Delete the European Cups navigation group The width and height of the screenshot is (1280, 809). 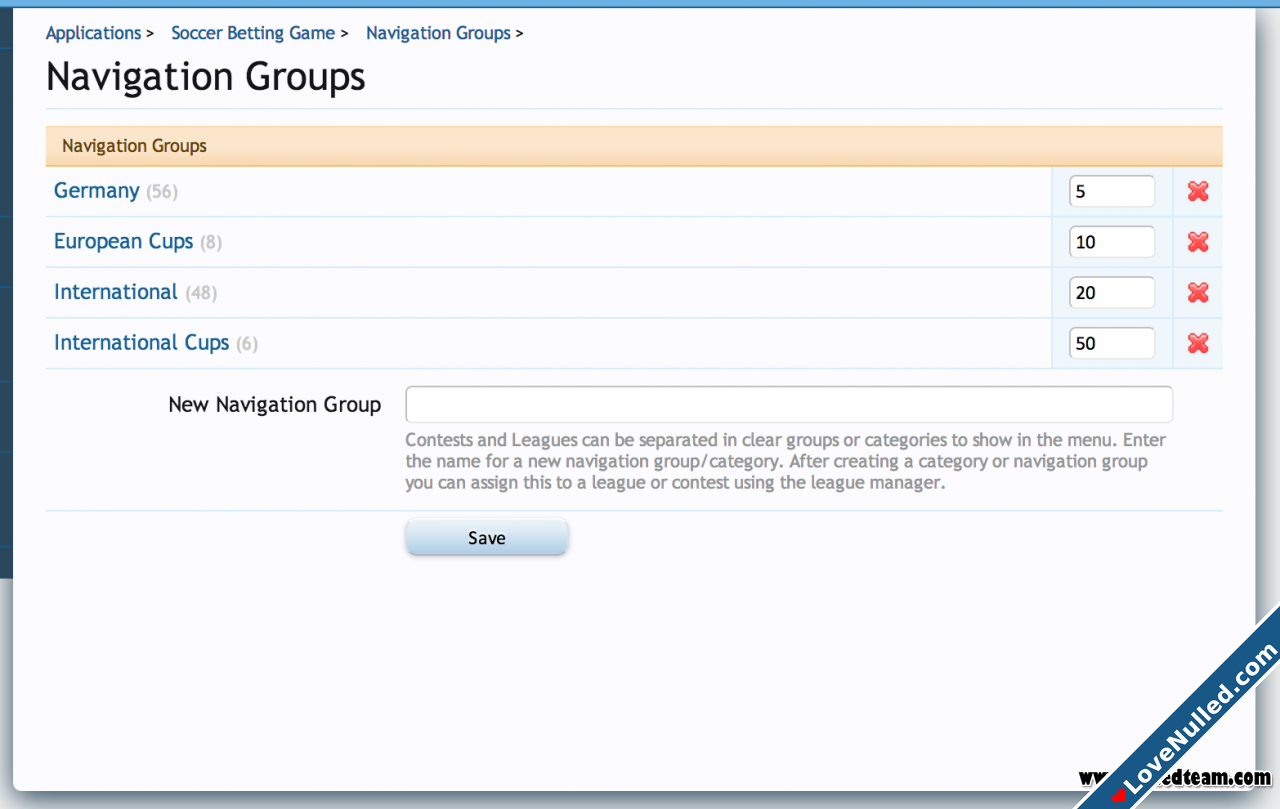pyautogui.click(x=1198, y=242)
